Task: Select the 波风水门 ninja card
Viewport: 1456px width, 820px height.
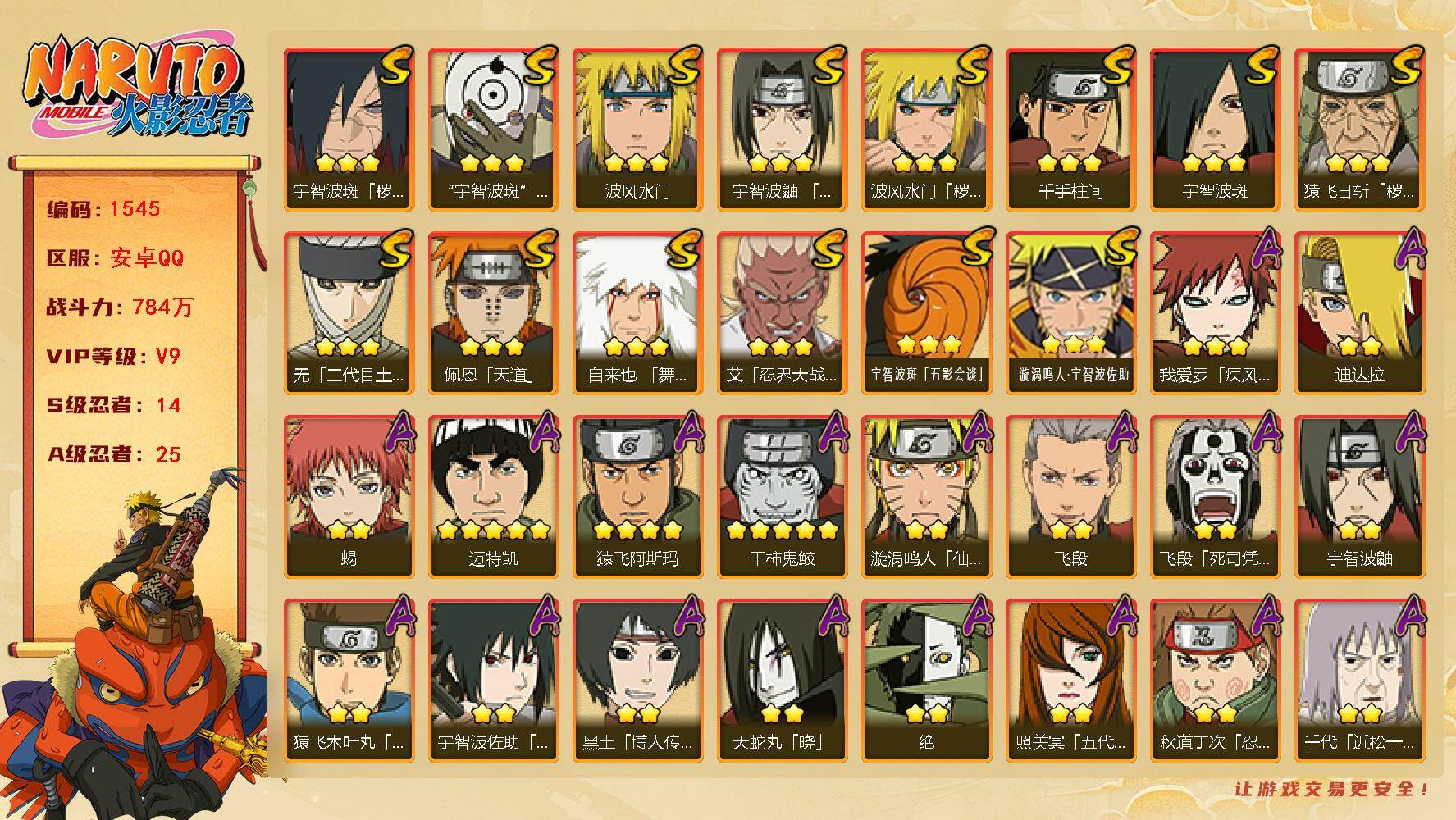Action: coord(637,129)
